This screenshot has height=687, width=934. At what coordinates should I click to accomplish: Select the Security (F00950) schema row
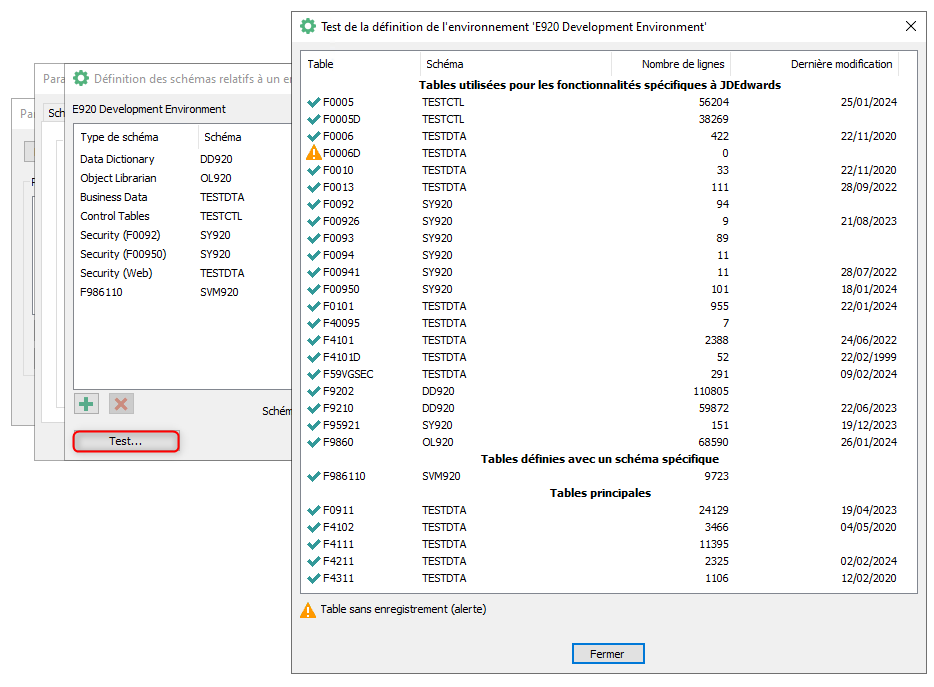[x=182, y=254]
